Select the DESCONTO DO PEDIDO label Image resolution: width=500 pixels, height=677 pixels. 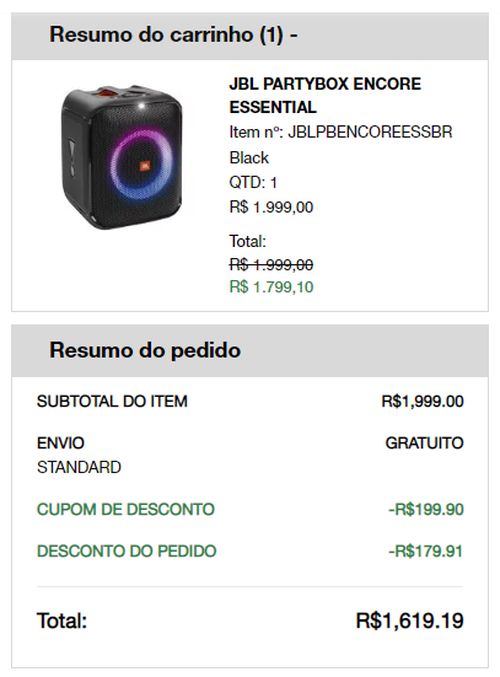[x=127, y=551]
